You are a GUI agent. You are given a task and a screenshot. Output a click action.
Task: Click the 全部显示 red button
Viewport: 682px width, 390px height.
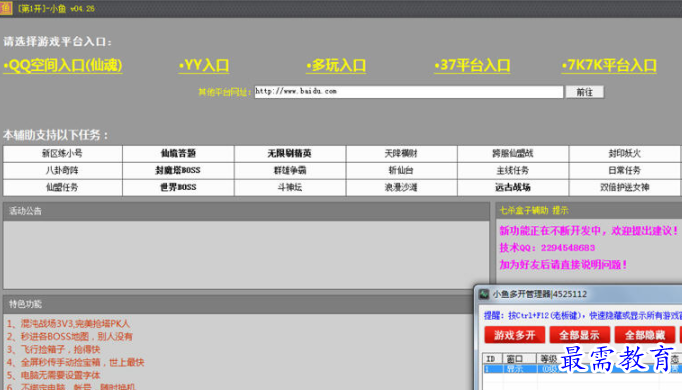point(579,335)
